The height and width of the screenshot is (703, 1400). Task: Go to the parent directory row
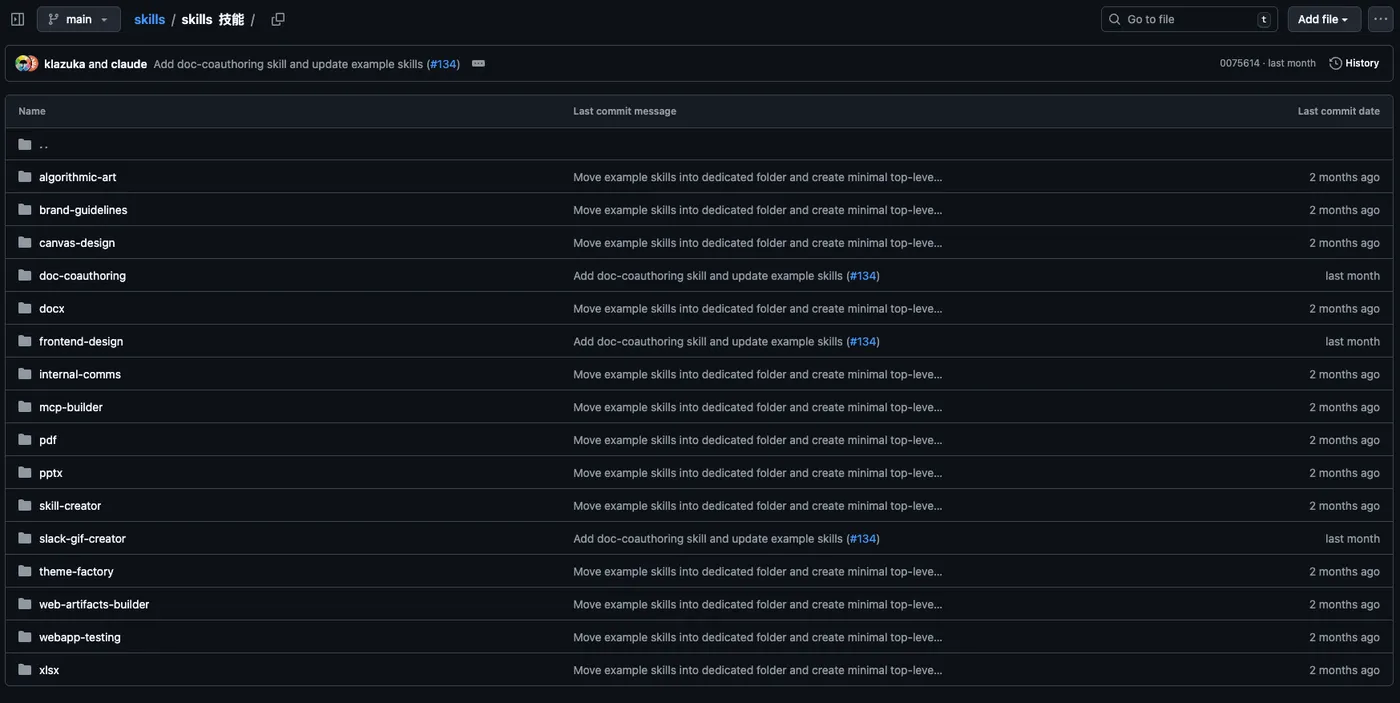pos(43,144)
